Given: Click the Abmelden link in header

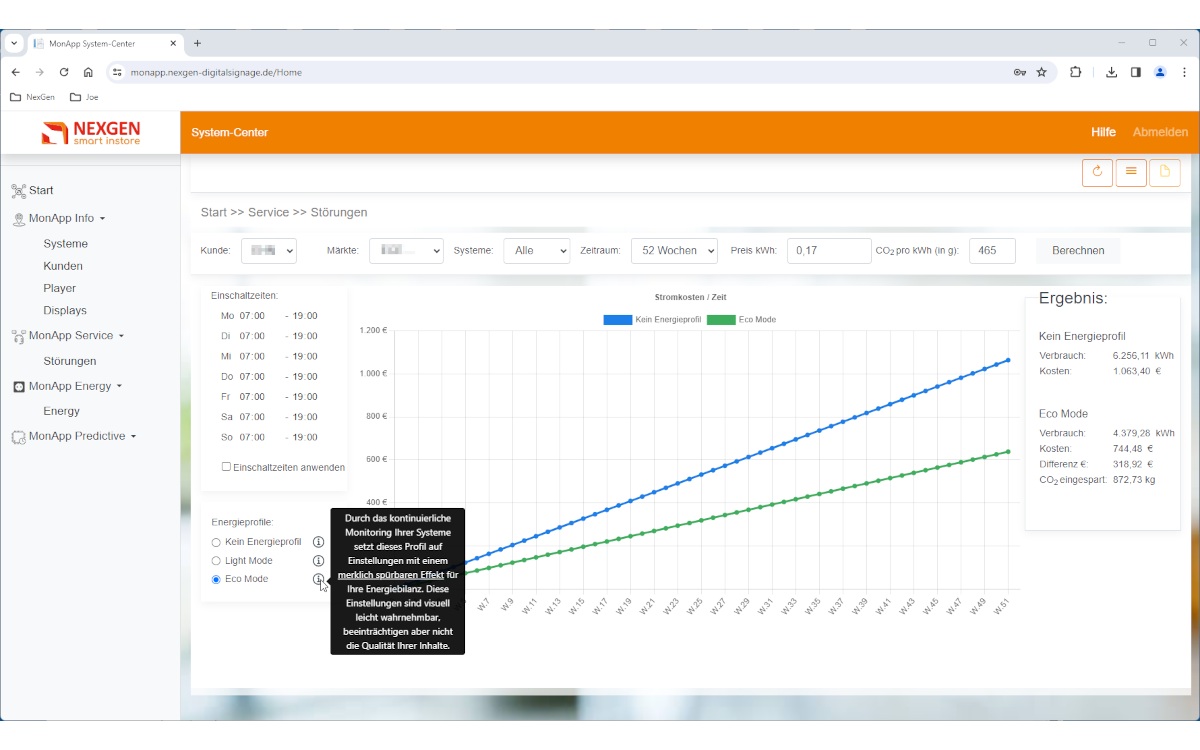Looking at the screenshot, I should point(1160,132).
